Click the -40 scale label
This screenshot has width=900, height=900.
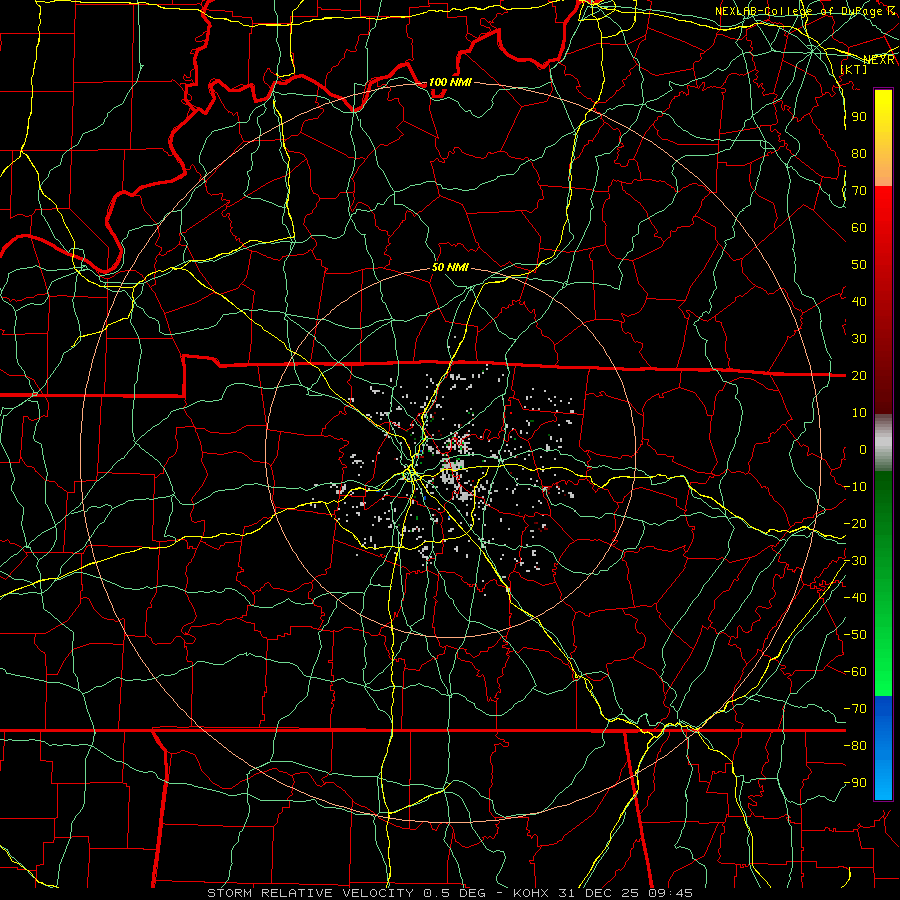[855, 598]
